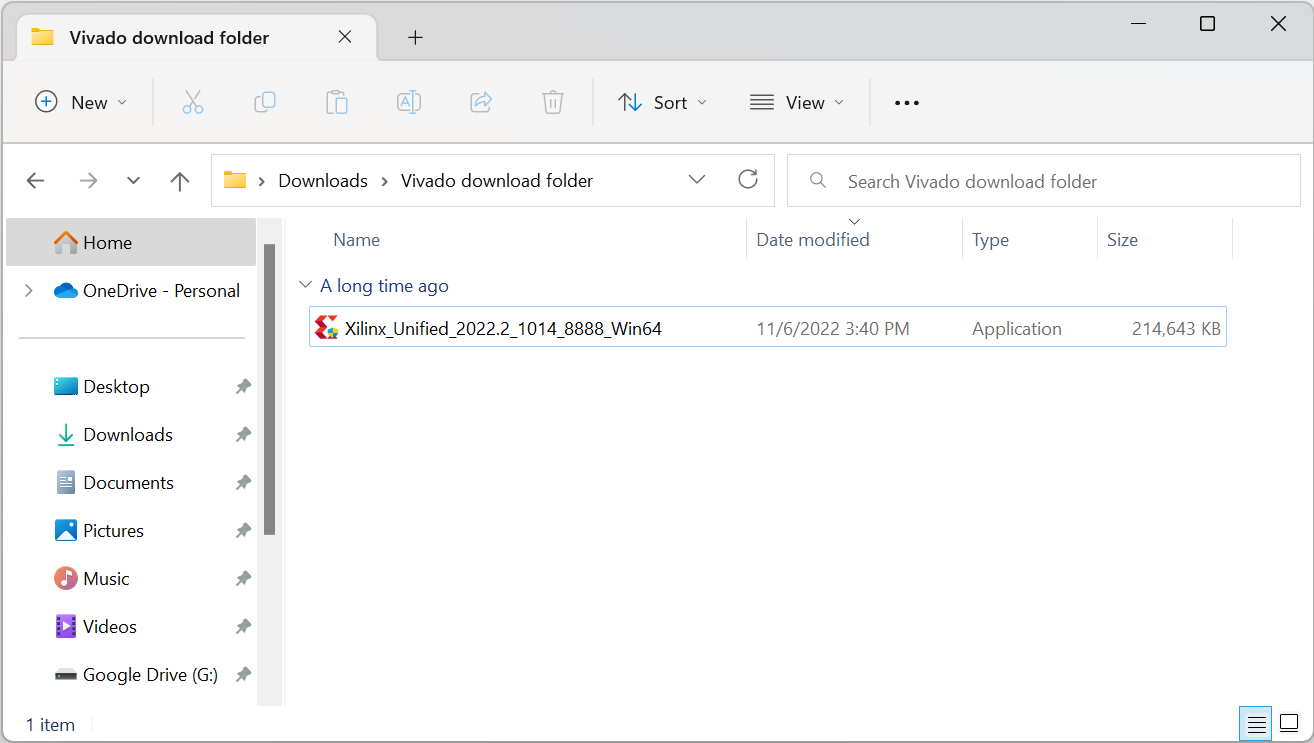Image resolution: width=1314 pixels, height=743 pixels.
Task: Click the Rename icon in toolbar
Action: pos(409,102)
